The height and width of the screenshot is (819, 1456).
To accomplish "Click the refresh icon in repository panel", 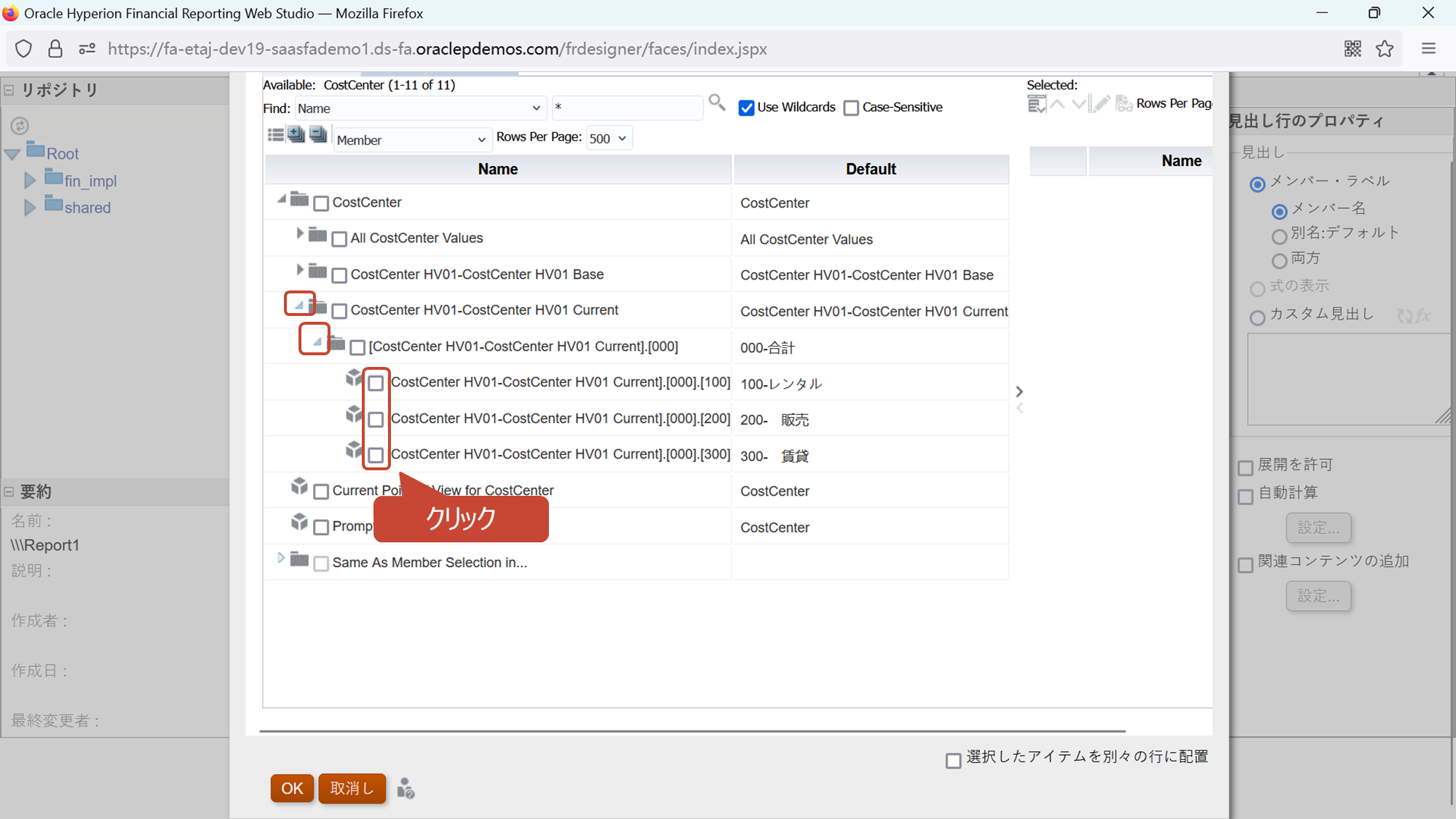I will coord(20,125).
